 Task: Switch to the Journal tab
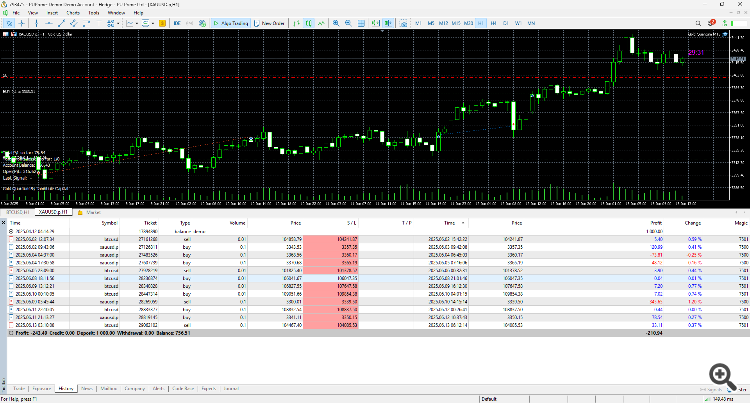[x=231, y=389]
